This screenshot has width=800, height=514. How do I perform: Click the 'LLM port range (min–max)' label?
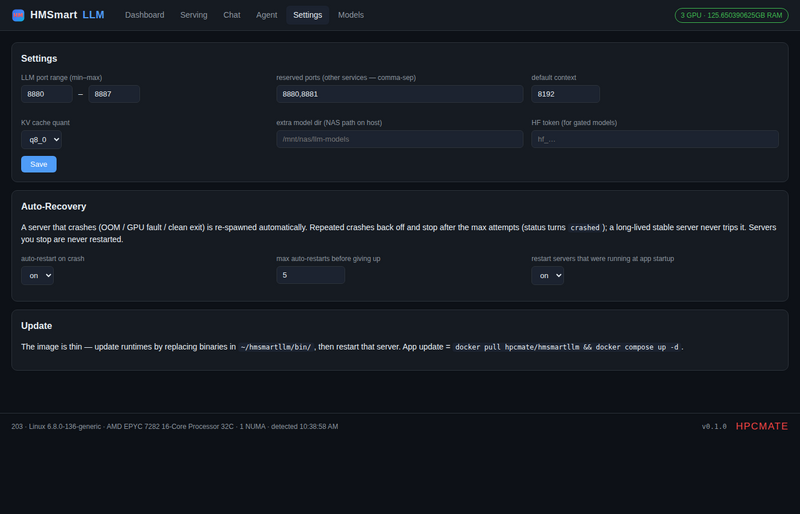(x=61, y=78)
